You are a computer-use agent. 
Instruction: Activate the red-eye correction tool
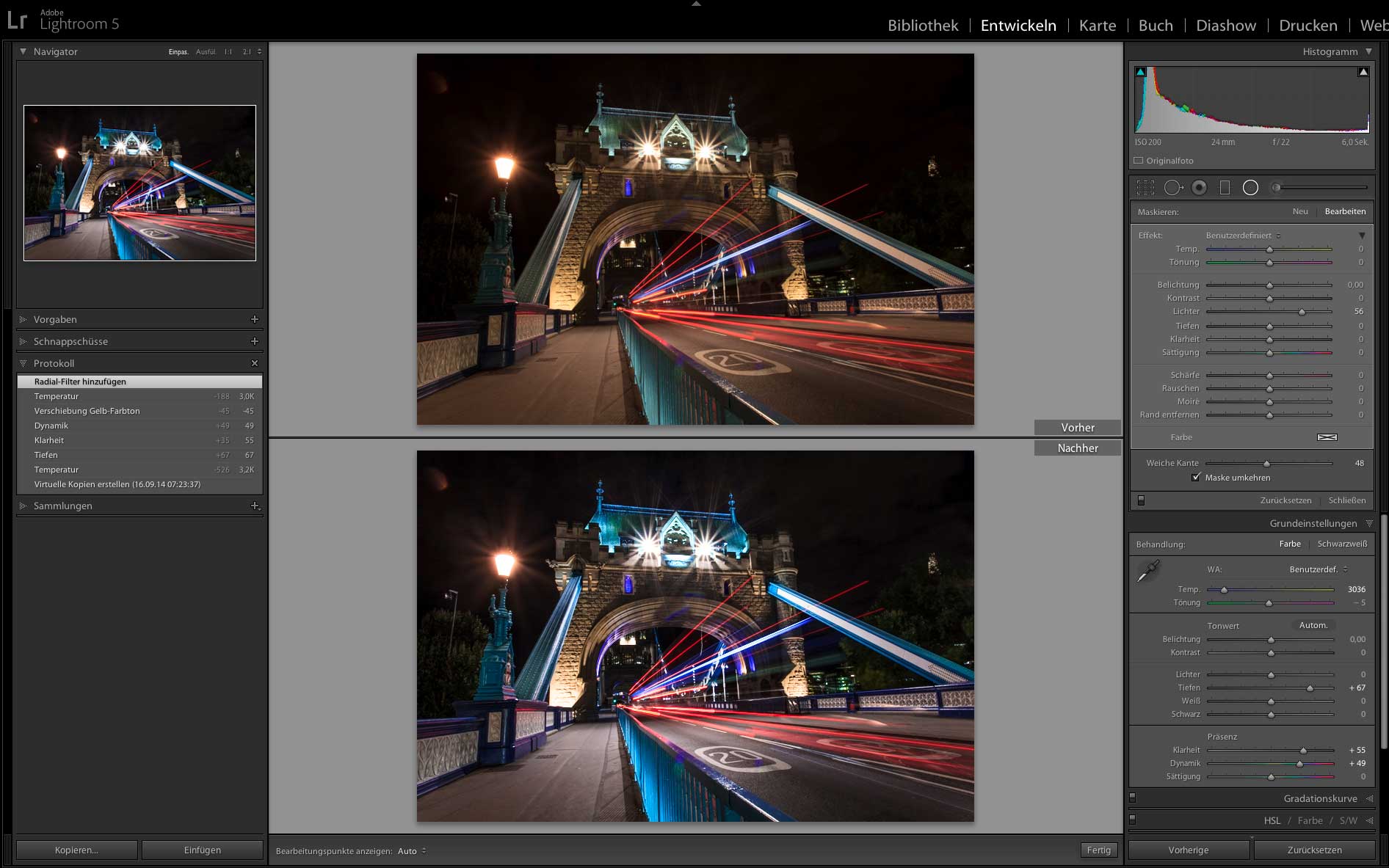coord(1199,188)
